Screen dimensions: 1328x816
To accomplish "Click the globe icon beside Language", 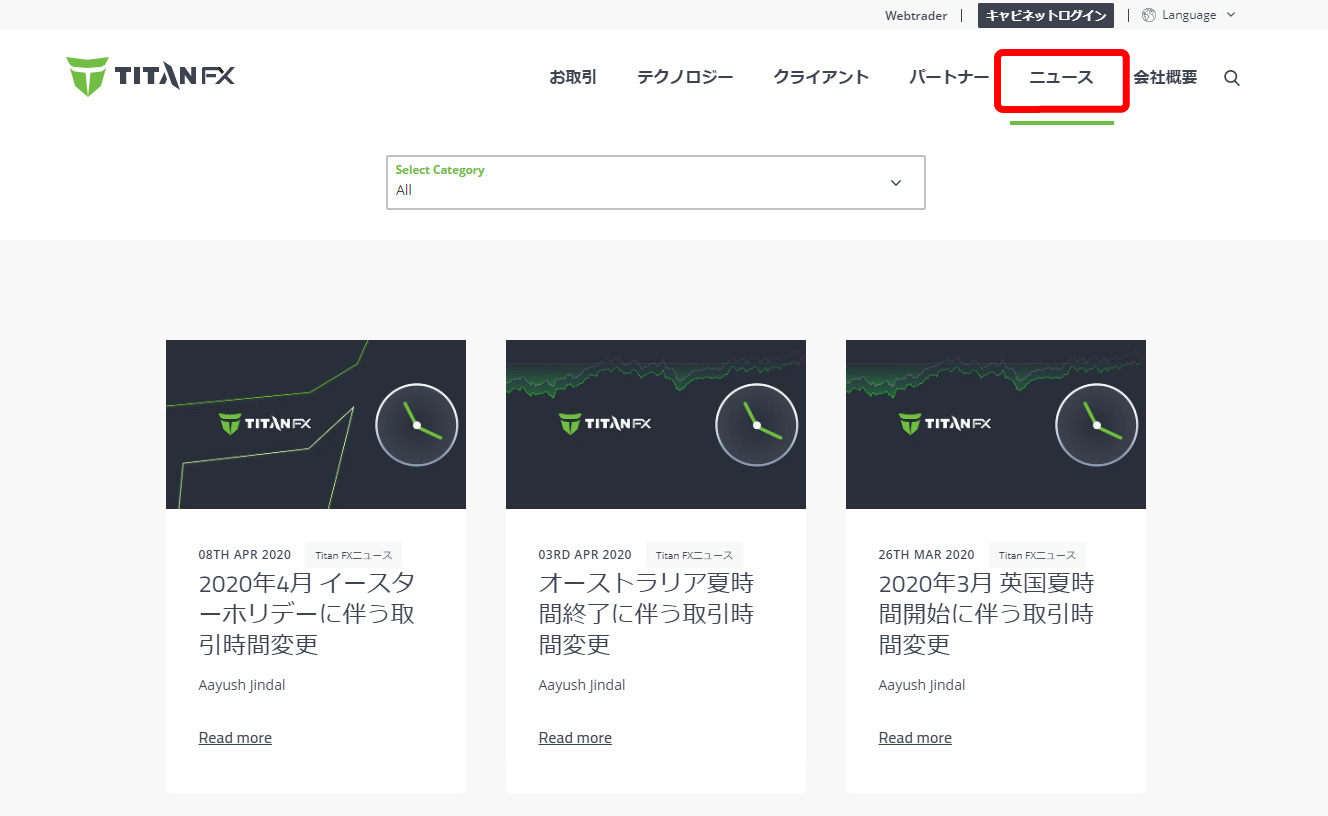I will point(1149,15).
